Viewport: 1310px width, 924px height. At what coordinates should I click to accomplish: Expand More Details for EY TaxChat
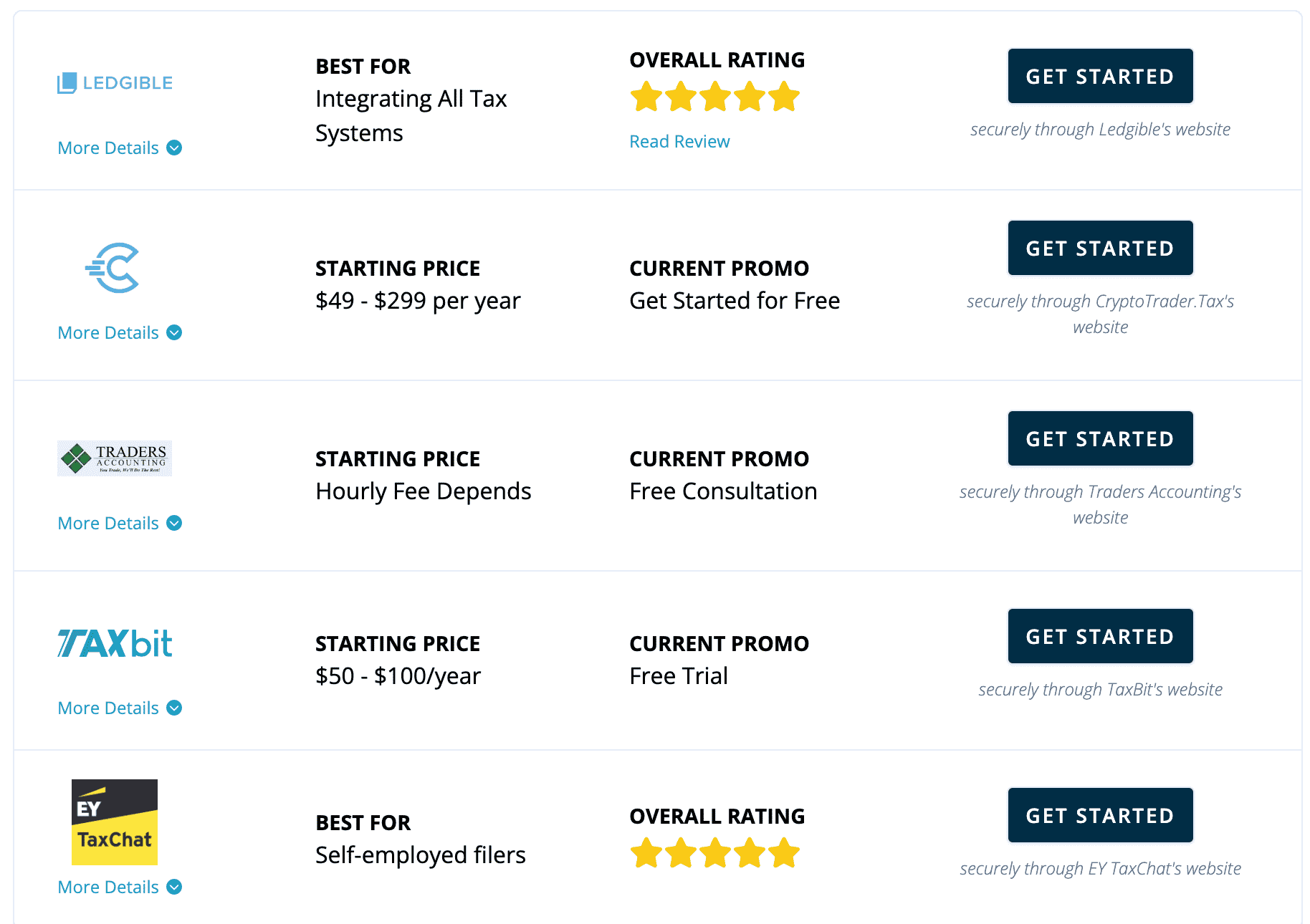click(x=120, y=887)
